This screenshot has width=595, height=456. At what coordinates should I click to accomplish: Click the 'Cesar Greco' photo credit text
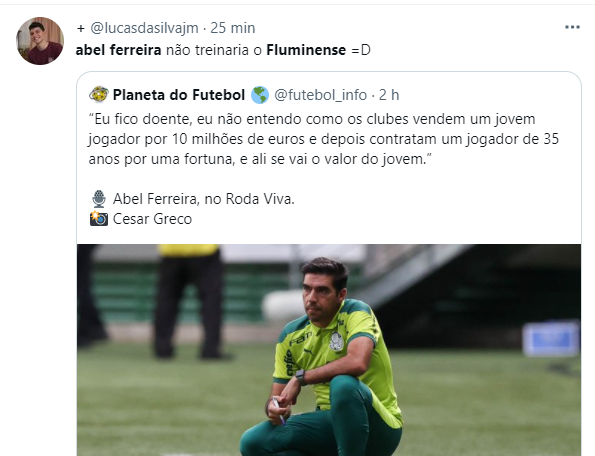[x=153, y=219]
